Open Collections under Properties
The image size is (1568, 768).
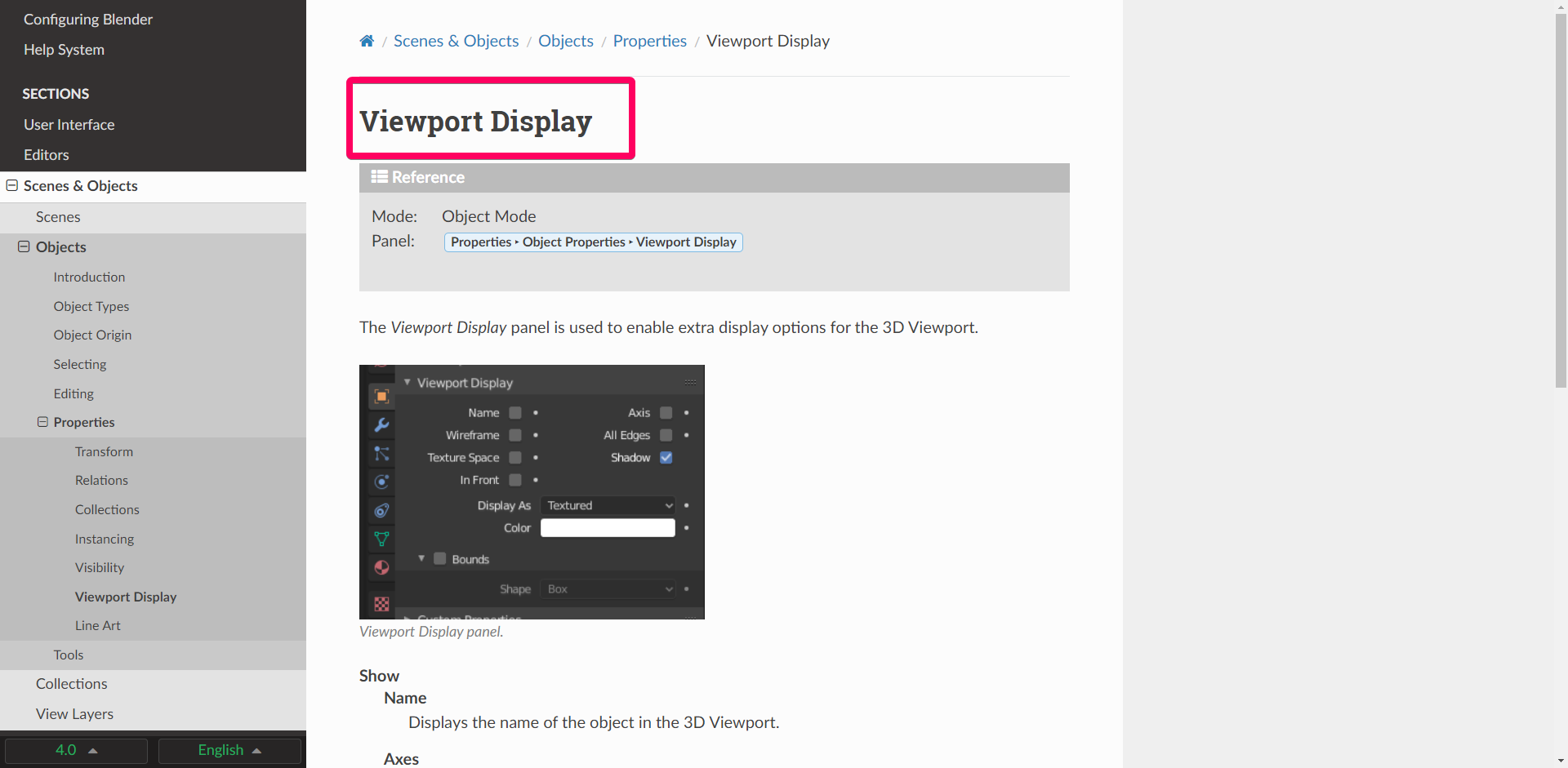(x=107, y=510)
